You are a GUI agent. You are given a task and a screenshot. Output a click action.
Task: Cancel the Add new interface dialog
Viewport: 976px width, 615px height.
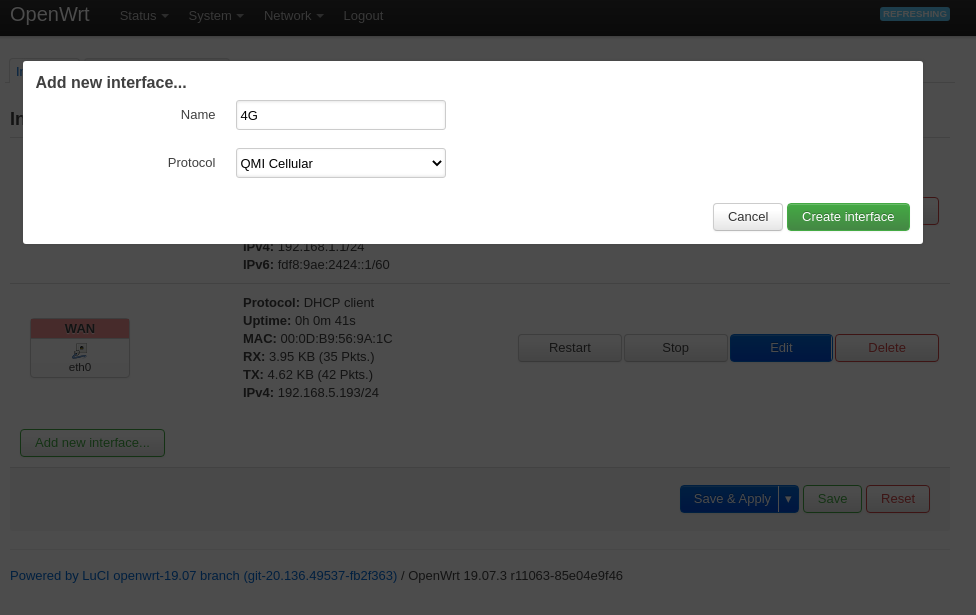coord(747,217)
